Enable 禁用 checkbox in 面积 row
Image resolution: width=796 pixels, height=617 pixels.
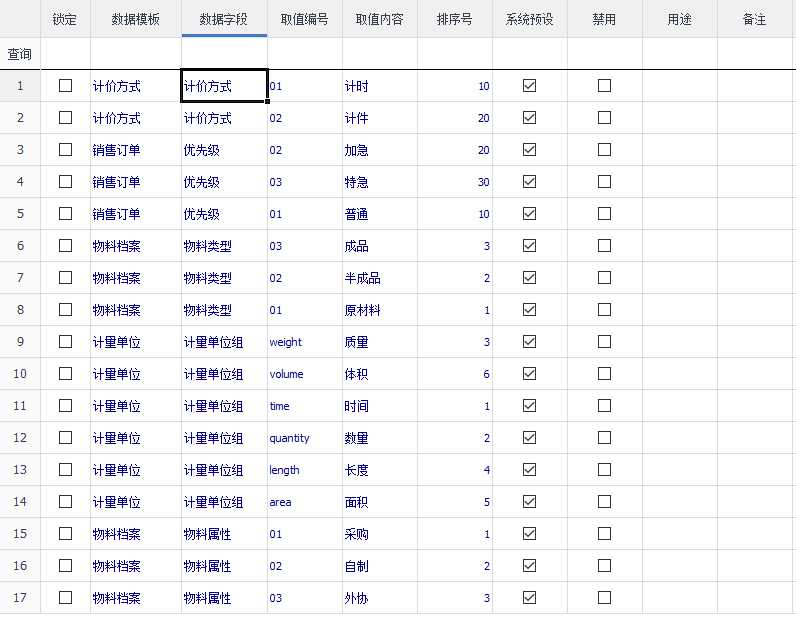[604, 501]
